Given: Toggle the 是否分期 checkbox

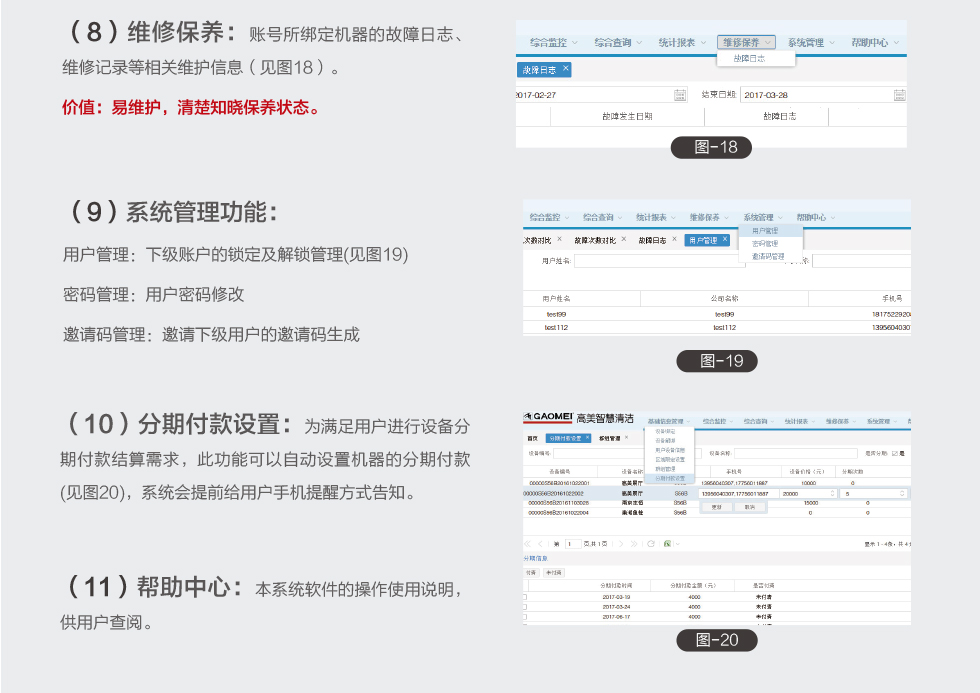Looking at the screenshot, I should [x=896, y=453].
